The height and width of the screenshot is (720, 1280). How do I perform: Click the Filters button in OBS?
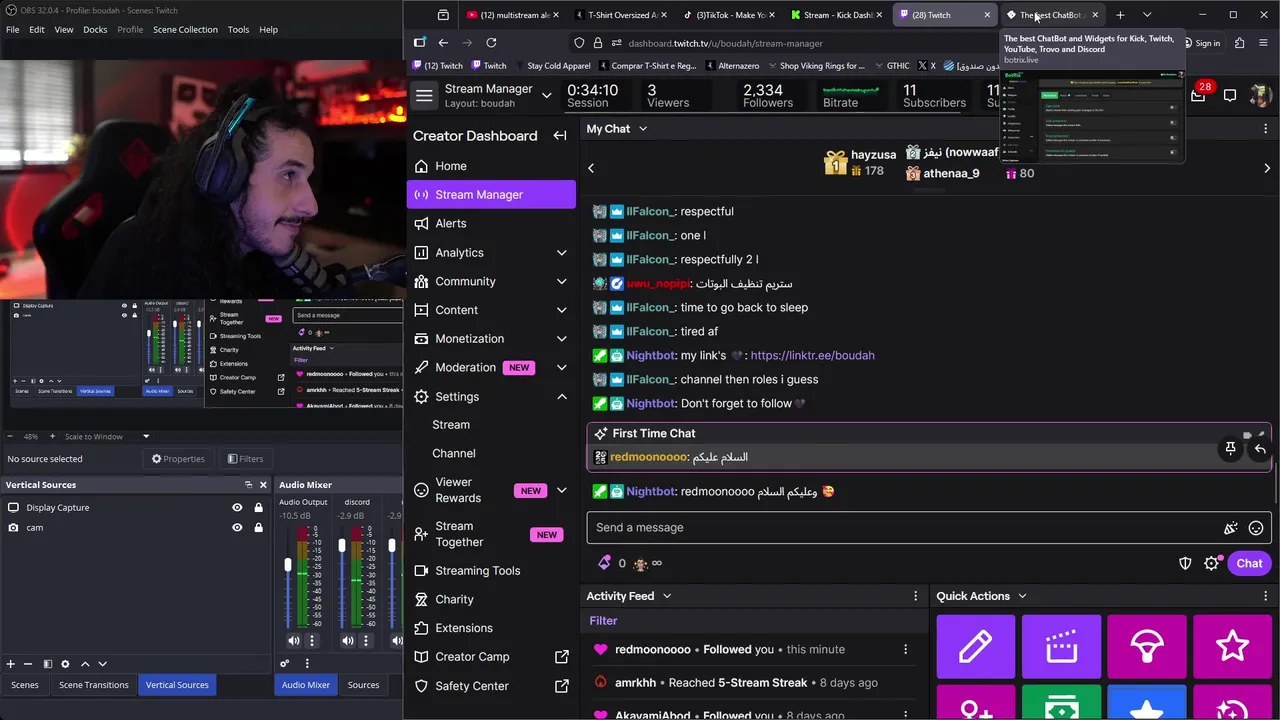[x=245, y=459]
